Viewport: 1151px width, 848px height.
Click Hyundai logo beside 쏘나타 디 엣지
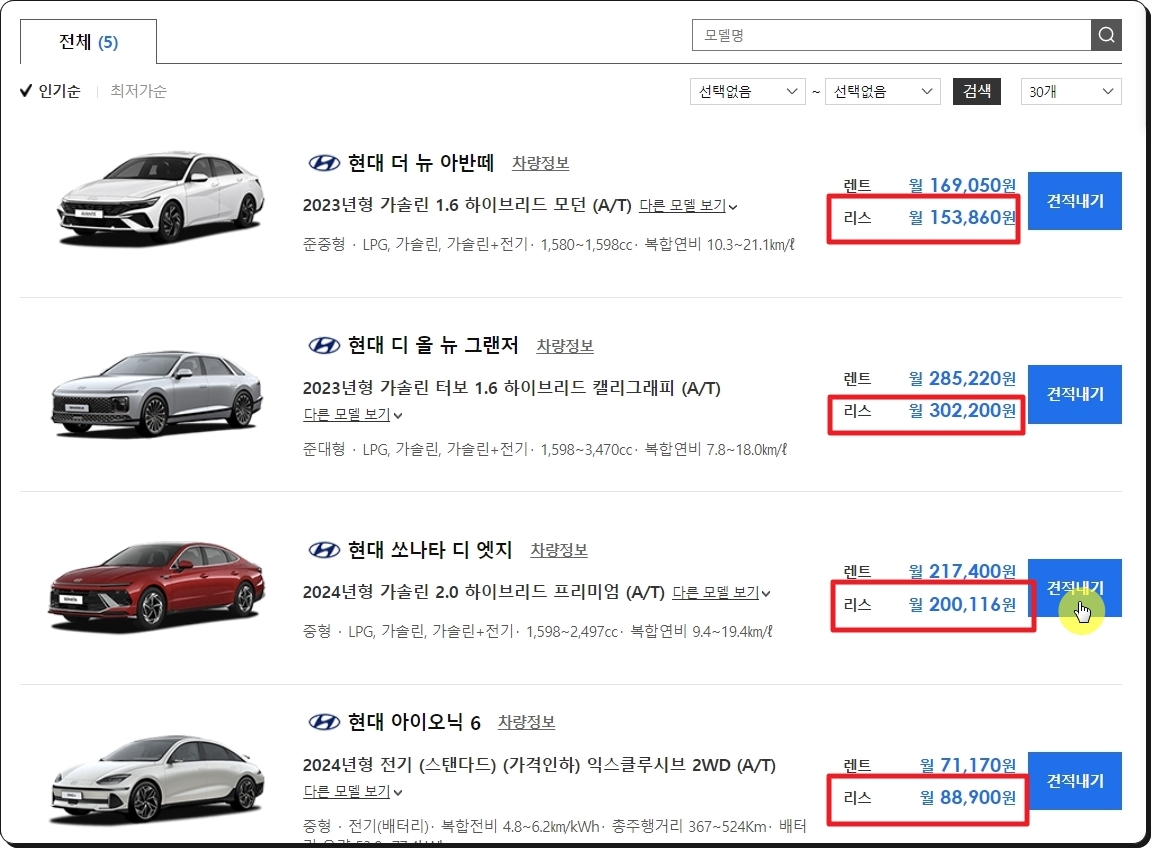[x=323, y=550]
